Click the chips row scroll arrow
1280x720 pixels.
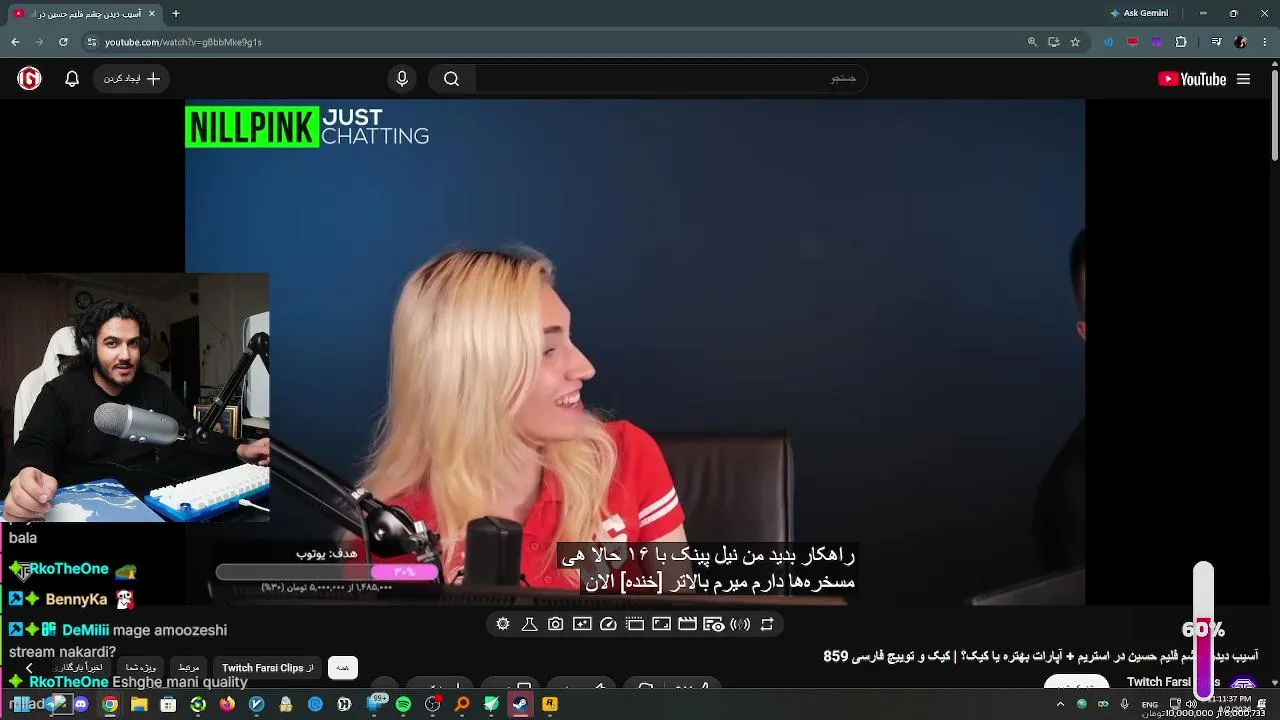pos(29,667)
